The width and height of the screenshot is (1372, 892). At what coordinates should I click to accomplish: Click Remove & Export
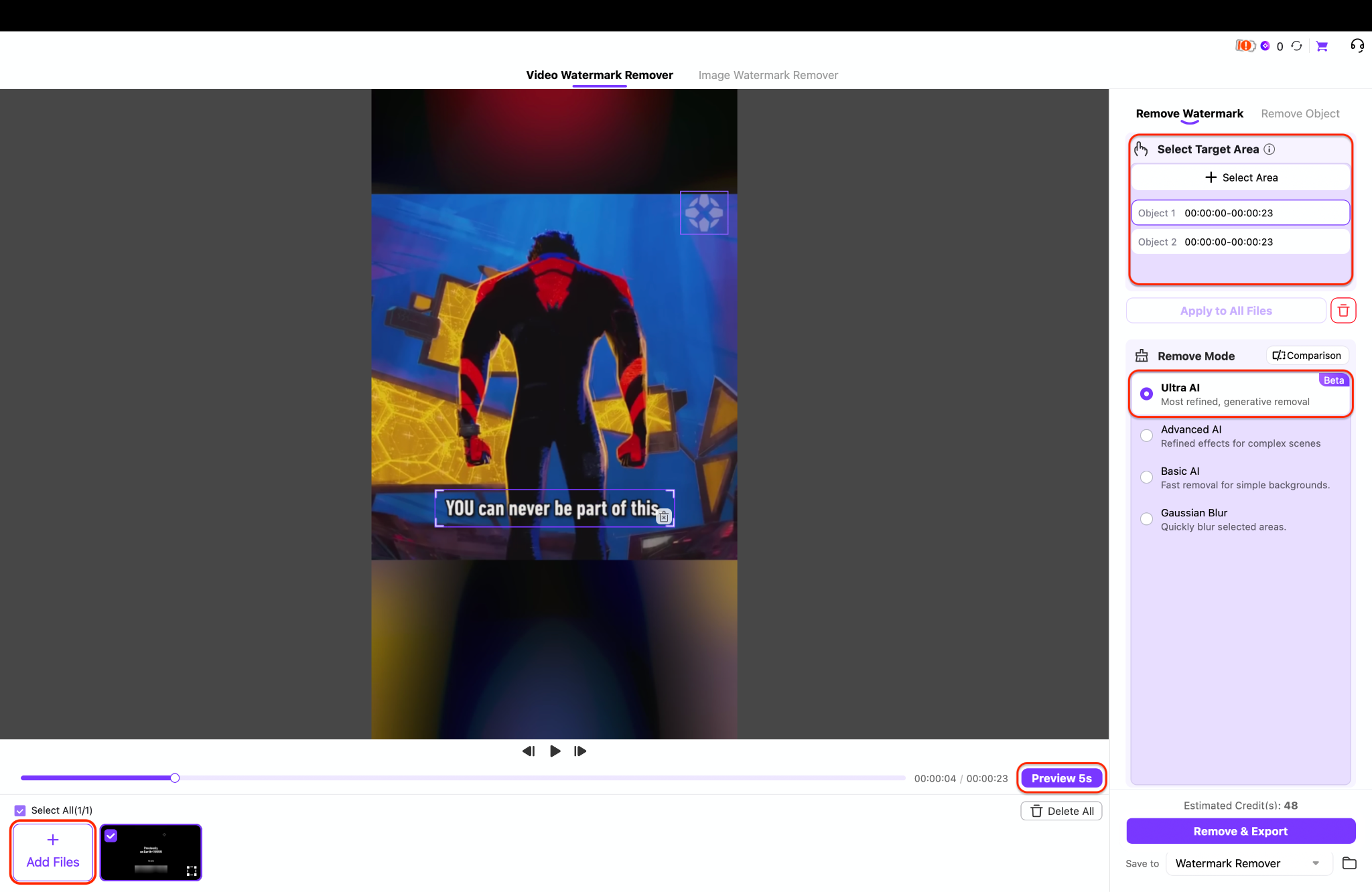pos(1241,831)
